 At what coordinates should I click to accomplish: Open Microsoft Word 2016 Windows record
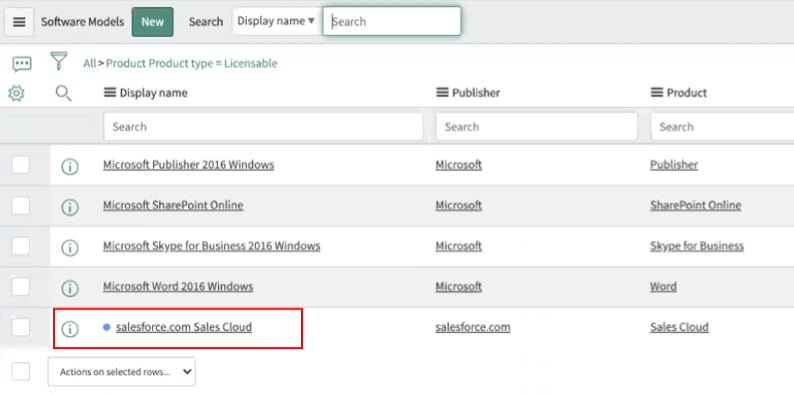[178, 286]
